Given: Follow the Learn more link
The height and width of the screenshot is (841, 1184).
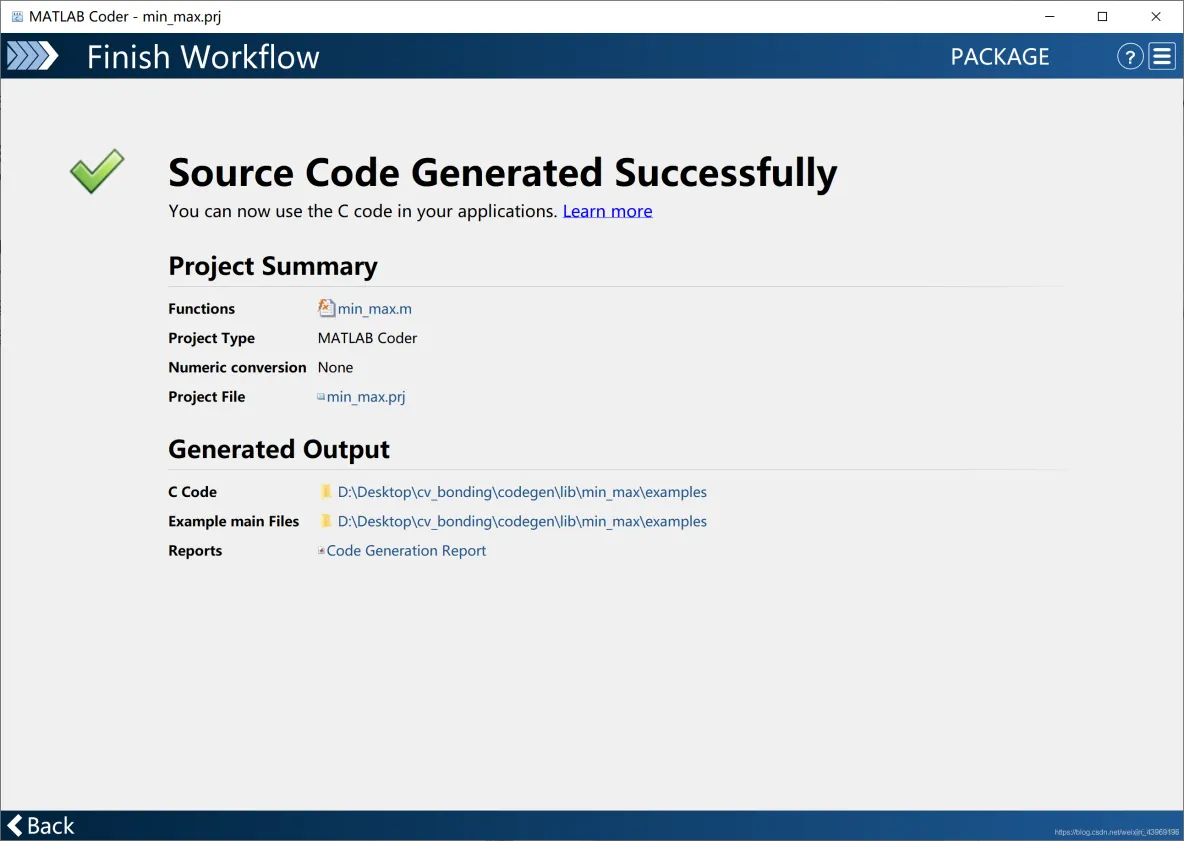Looking at the screenshot, I should [x=607, y=211].
